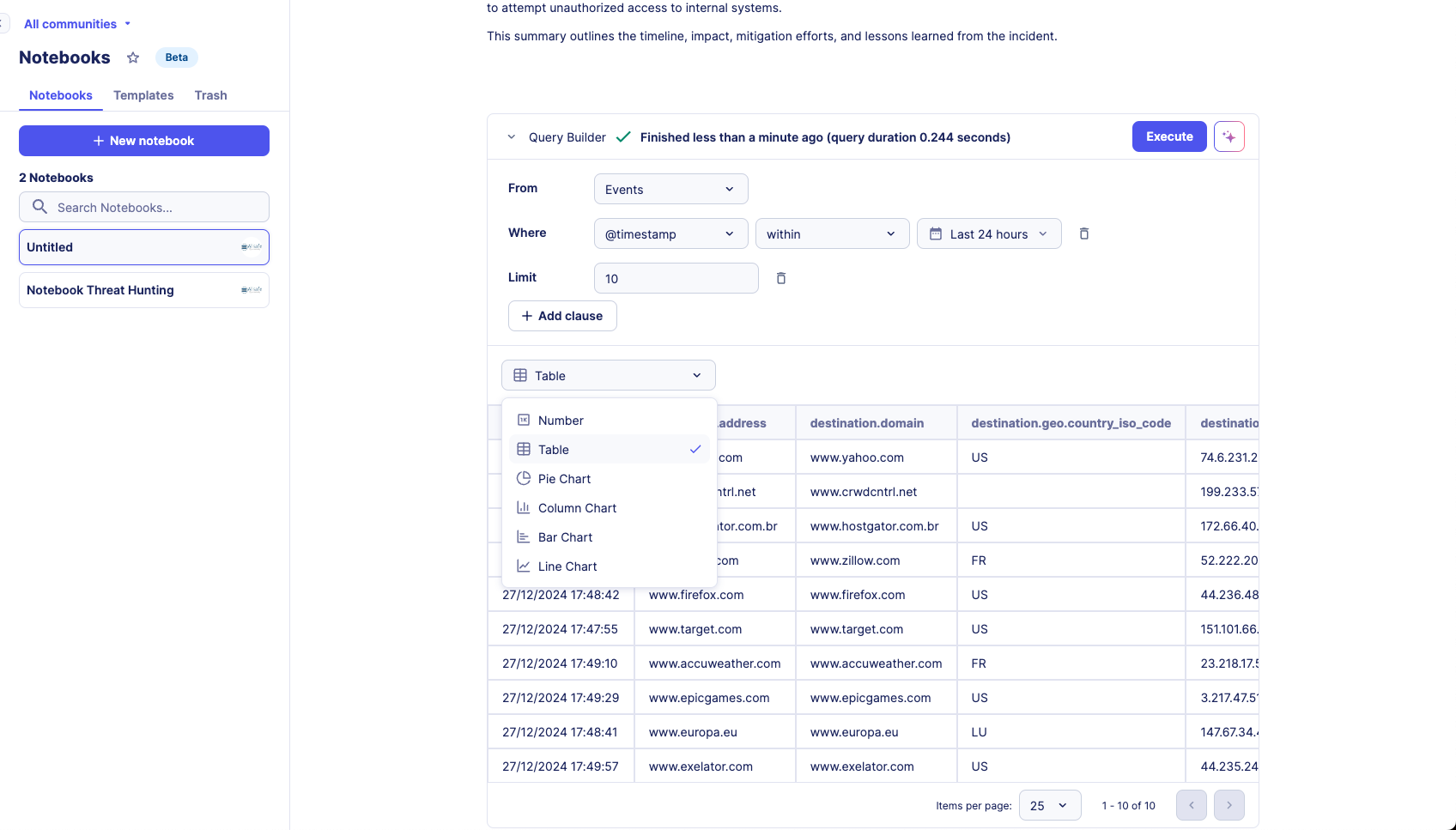The image size is (1456, 830).
Task: Pick Column Chart visualization option
Action: coord(577,508)
